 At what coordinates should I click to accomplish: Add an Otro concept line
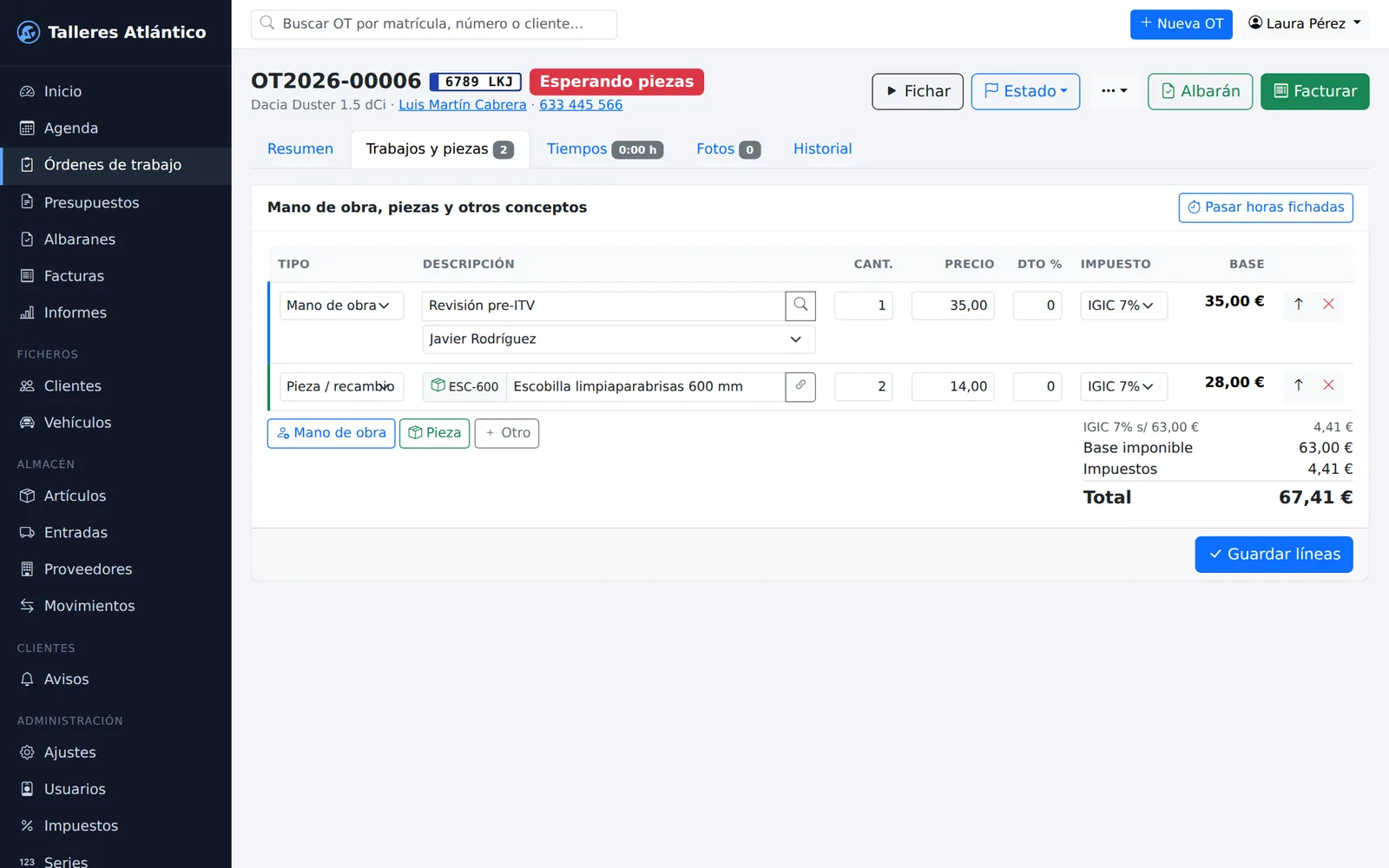coord(507,433)
